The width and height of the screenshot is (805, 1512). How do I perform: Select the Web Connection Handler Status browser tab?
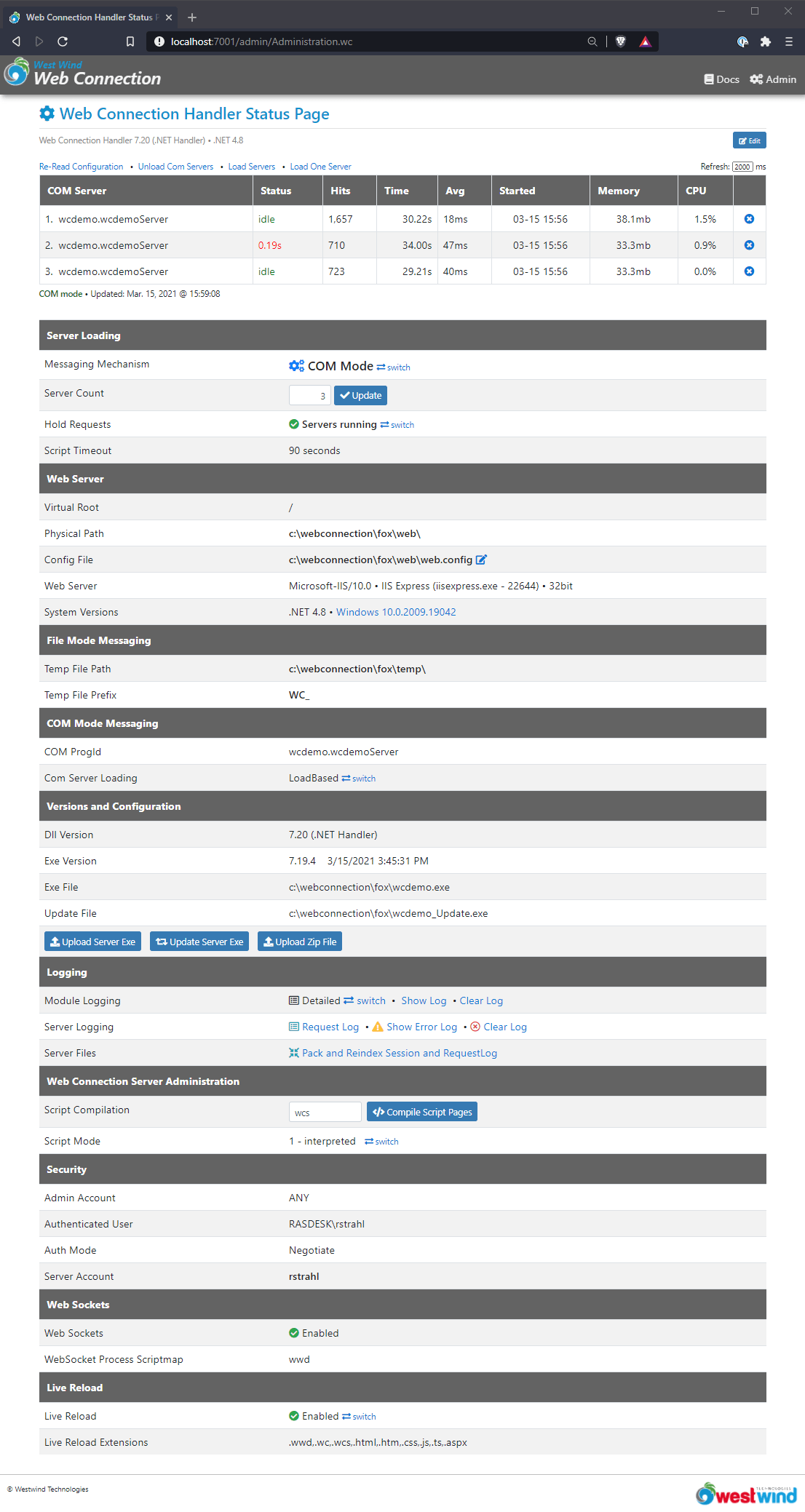coord(91,17)
